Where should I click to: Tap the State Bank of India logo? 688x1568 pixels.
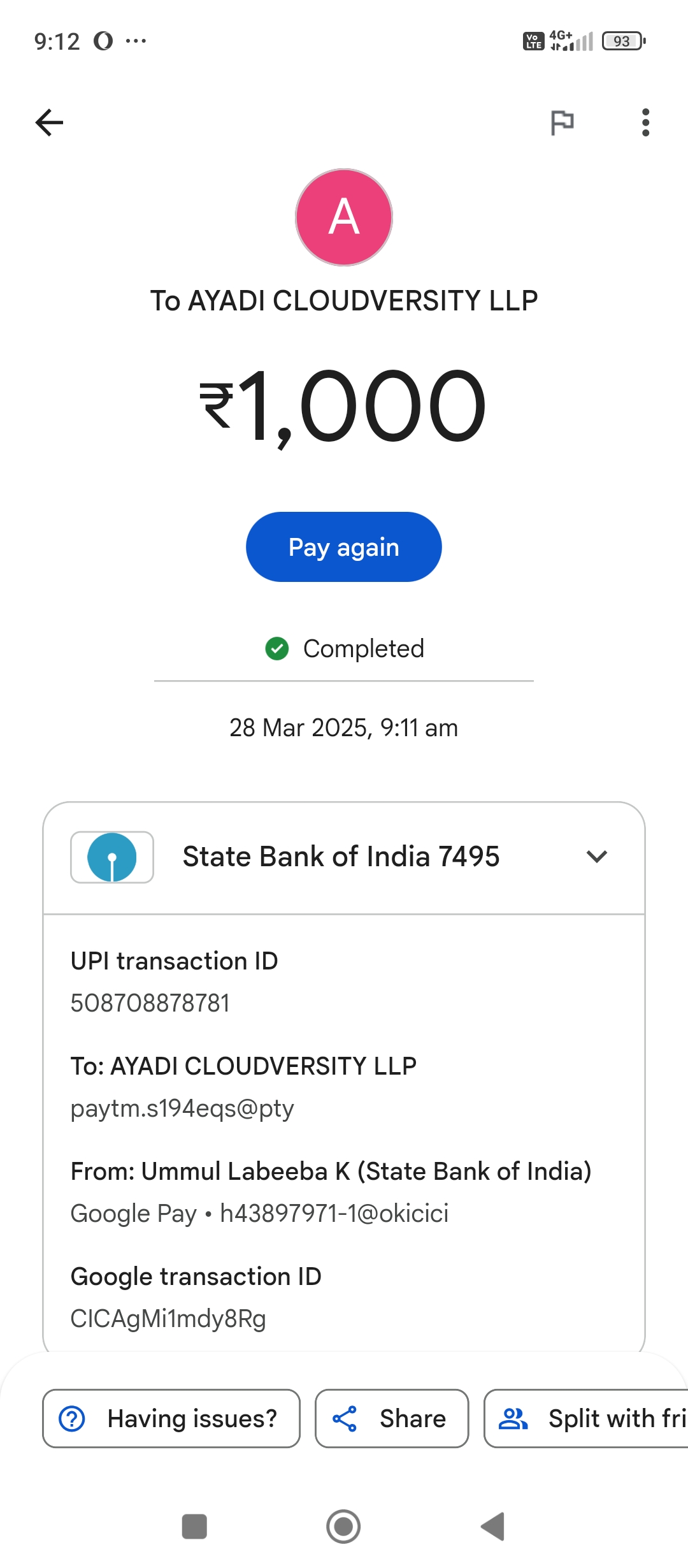pos(112,857)
